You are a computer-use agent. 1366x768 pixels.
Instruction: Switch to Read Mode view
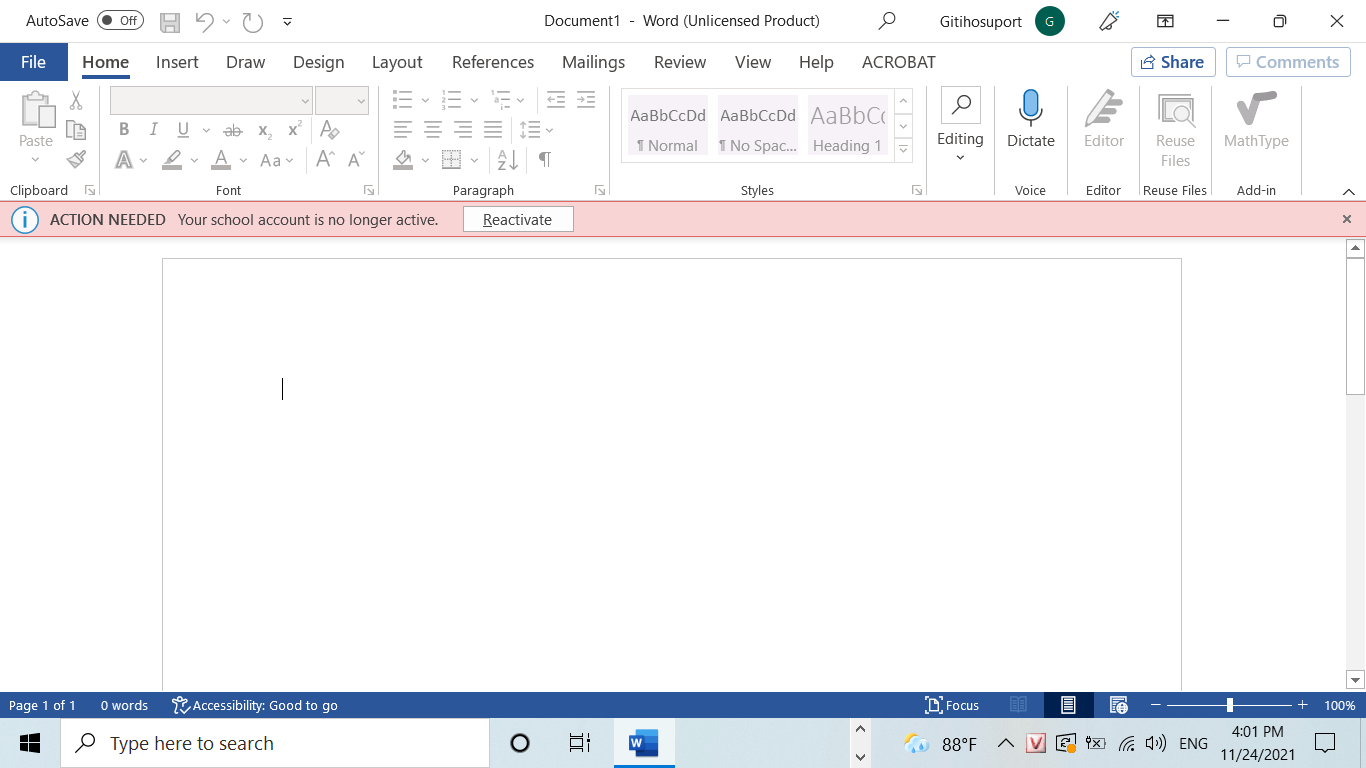coord(1018,705)
